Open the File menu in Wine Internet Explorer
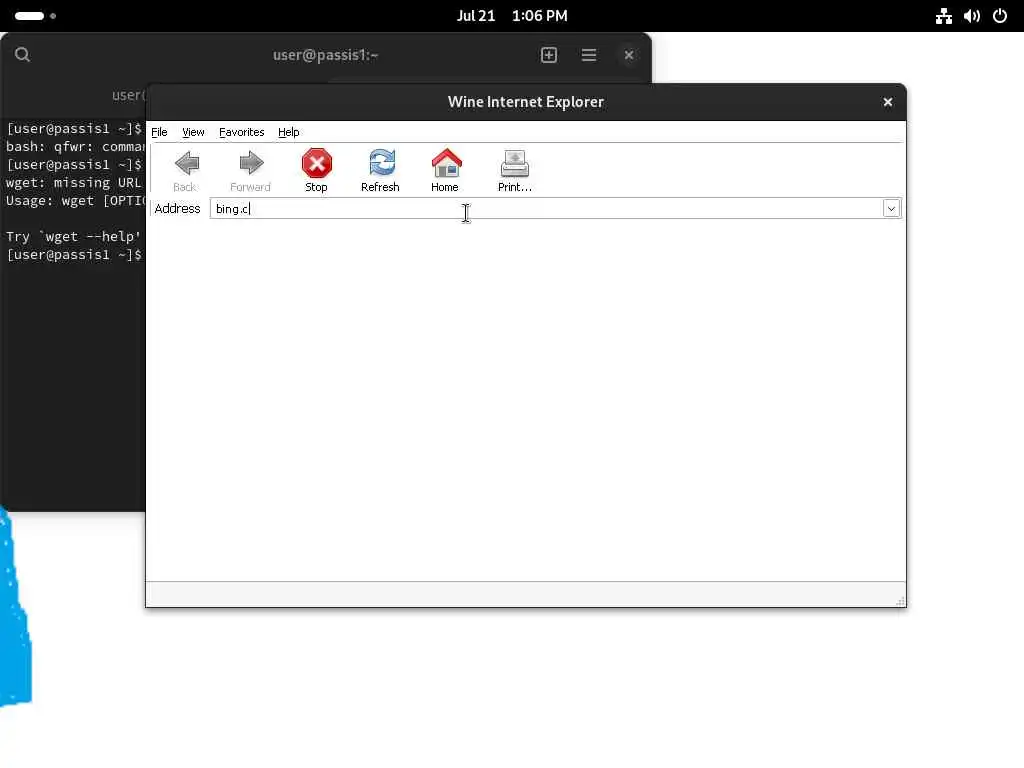This screenshot has width=1024, height=768. pyautogui.click(x=159, y=132)
